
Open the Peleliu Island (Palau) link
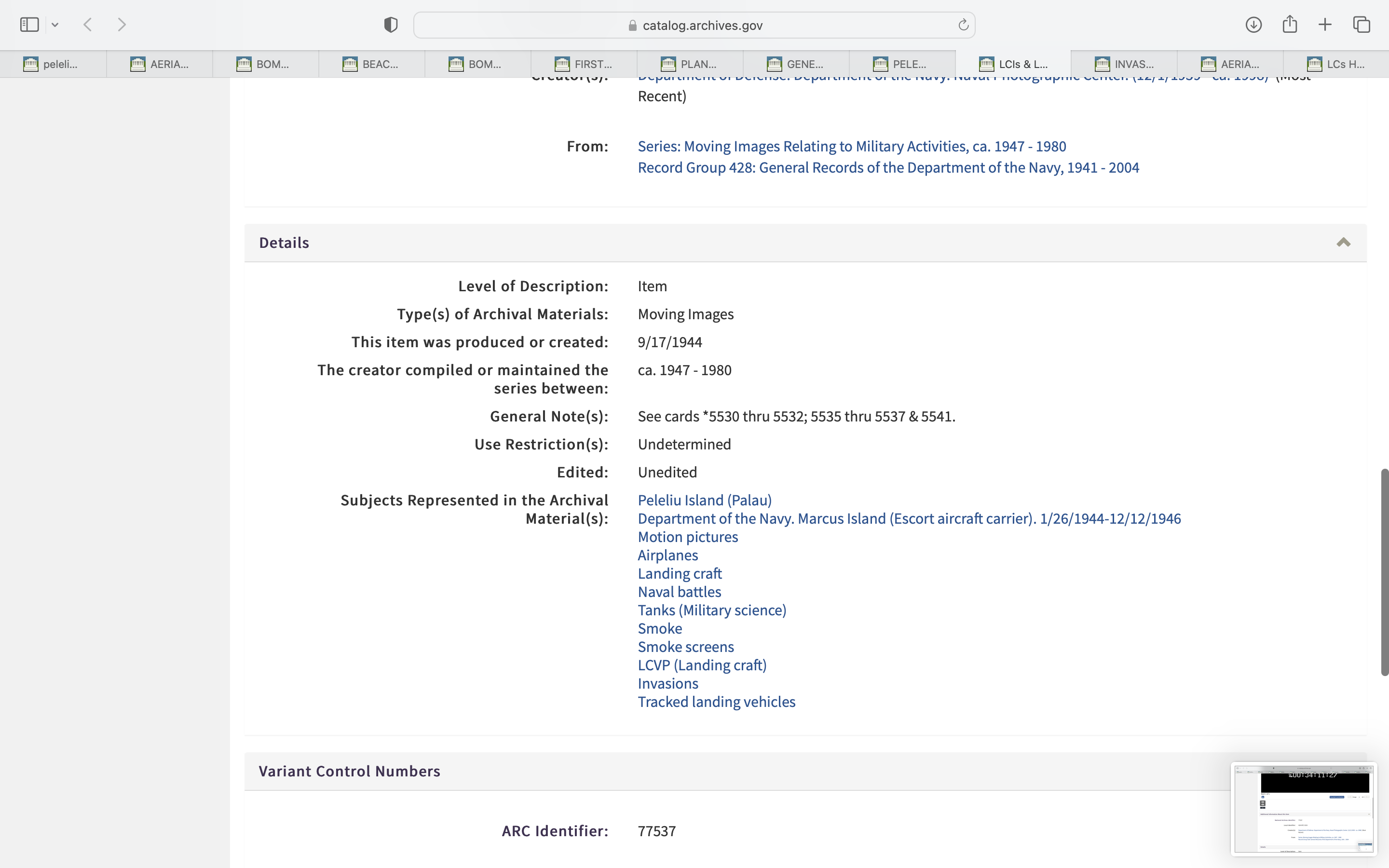[x=704, y=500]
